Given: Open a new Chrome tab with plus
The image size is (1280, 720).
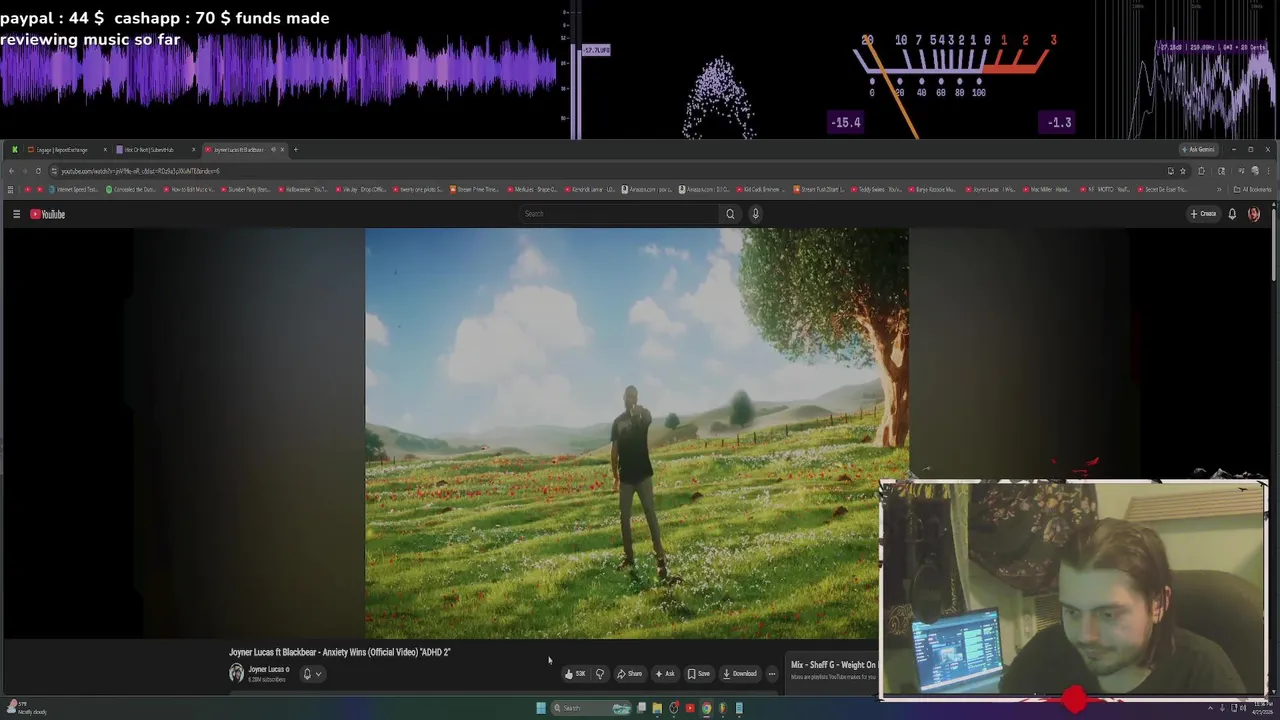Looking at the screenshot, I should point(295,150).
